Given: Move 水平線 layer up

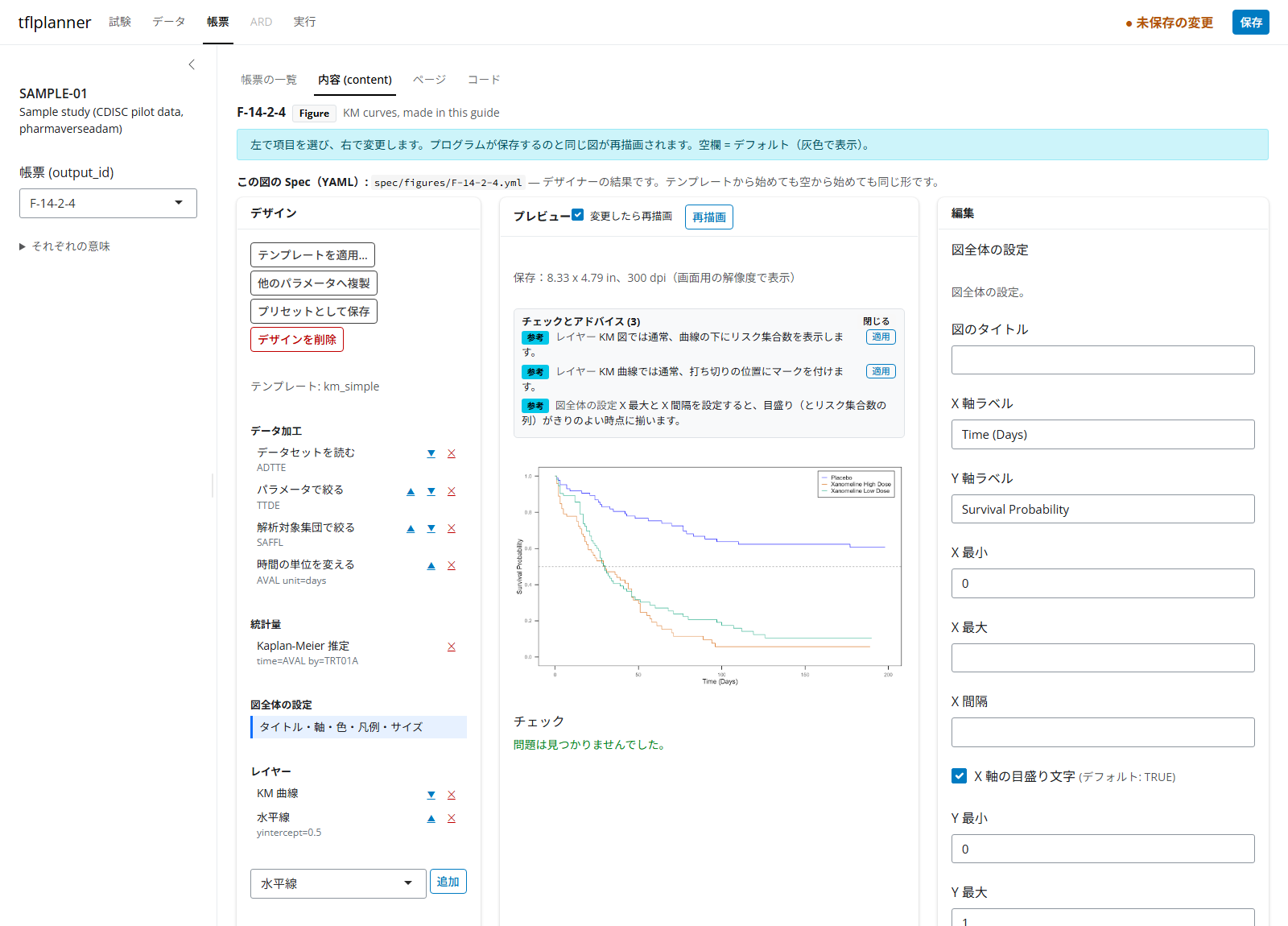Looking at the screenshot, I should pyautogui.click(x=431, y=818).
